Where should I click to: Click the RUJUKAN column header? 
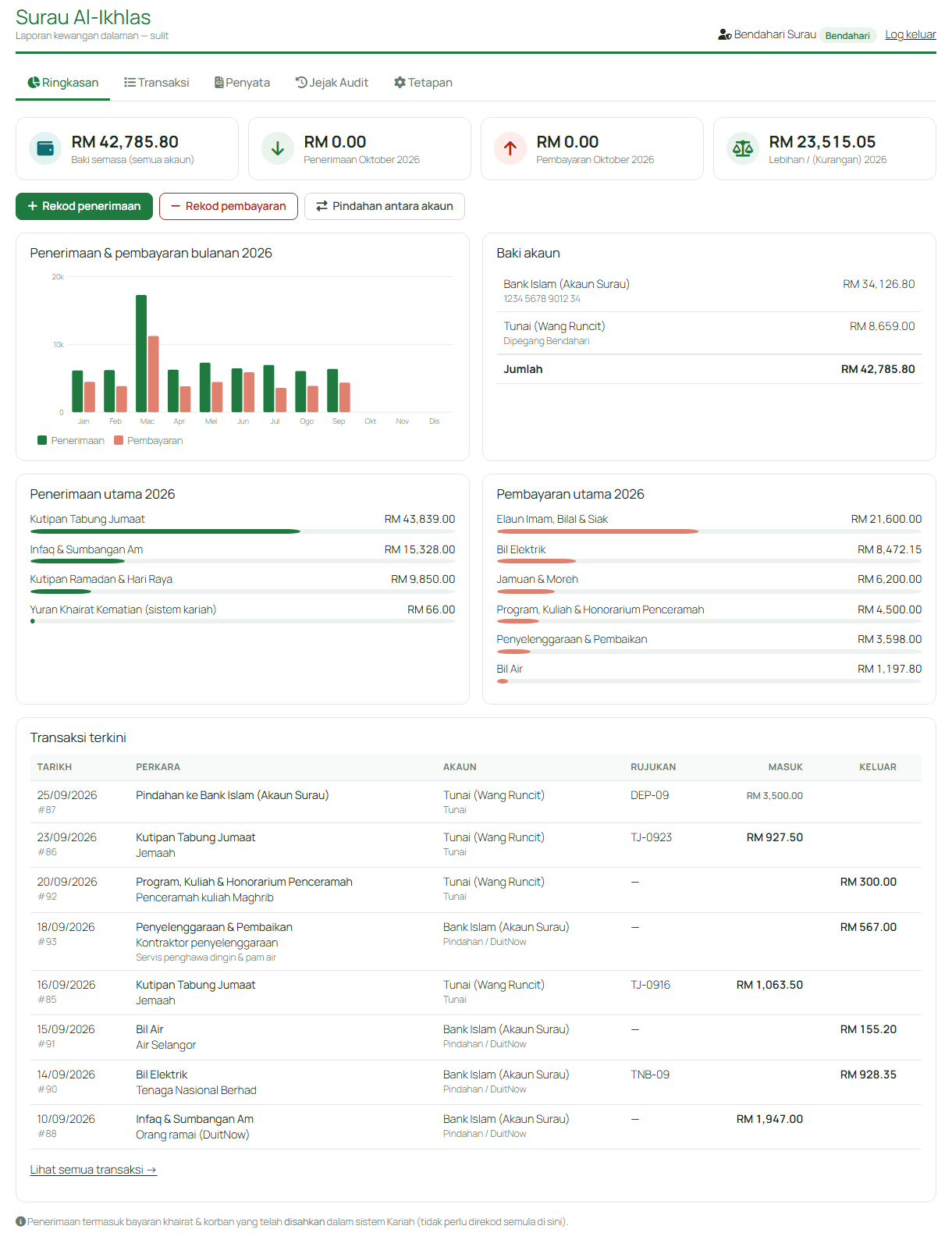coord(653,767)
